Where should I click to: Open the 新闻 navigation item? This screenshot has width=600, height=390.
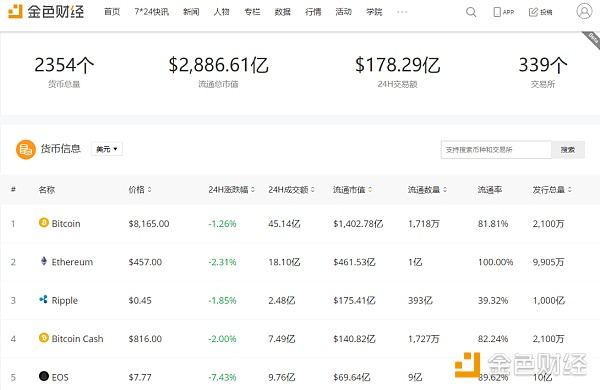pyautogui.click(x=191, y=12)
